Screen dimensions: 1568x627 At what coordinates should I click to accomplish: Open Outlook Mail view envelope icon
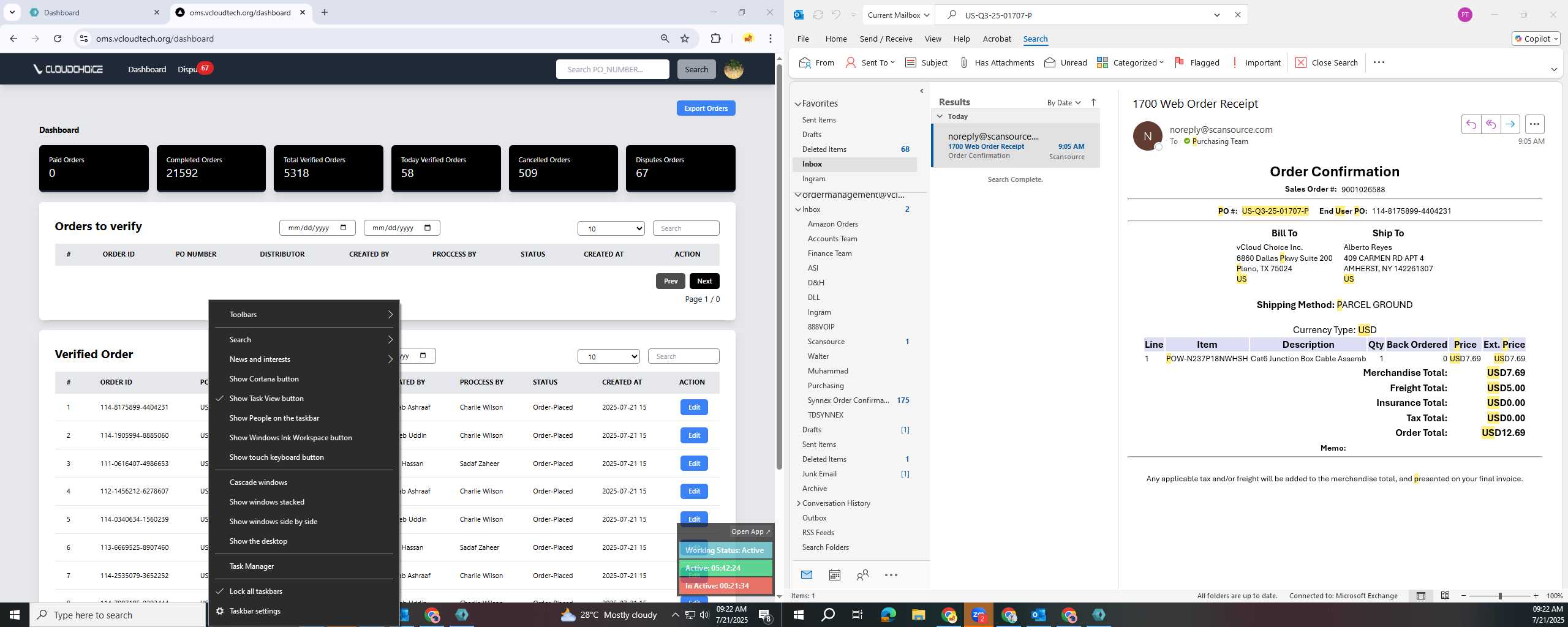pyautogui.click(x=807, y=574)
